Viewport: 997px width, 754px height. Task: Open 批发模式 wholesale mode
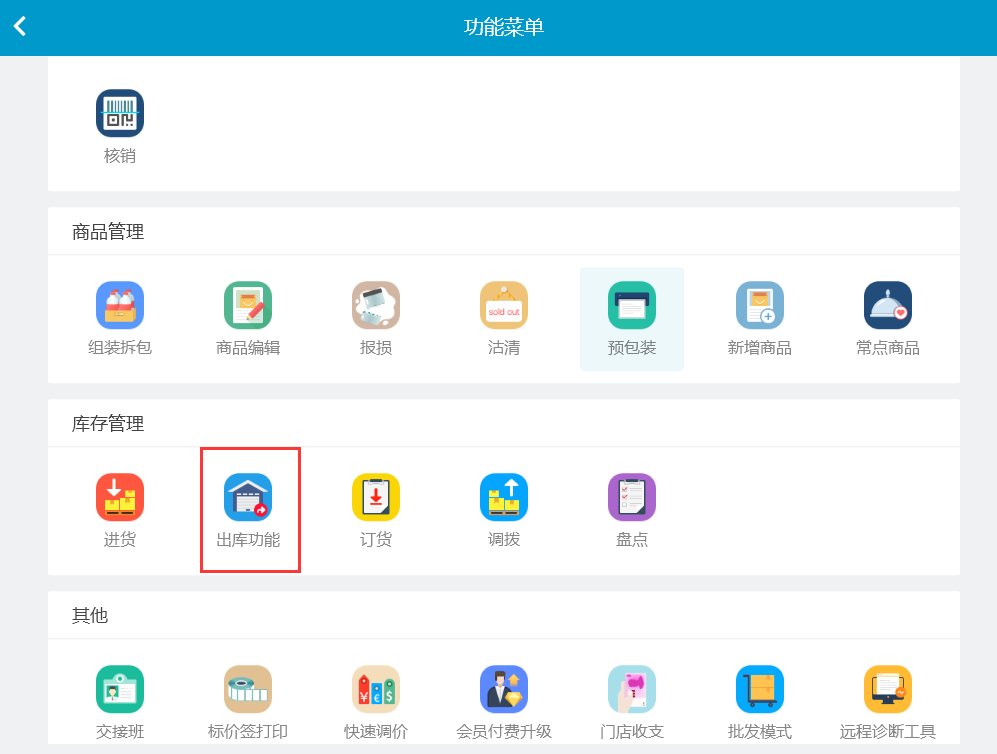click(x=760, y=703)
